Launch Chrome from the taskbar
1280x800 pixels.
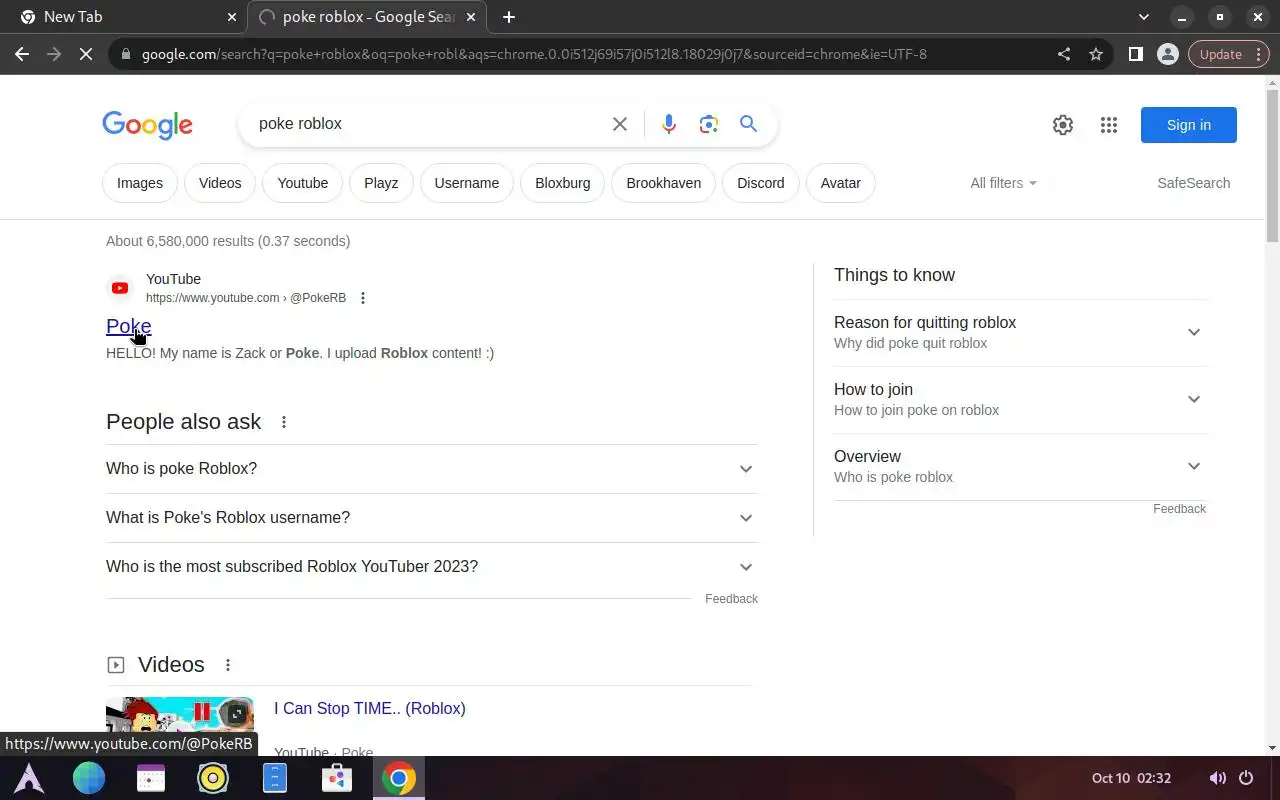tap(398, 778)
